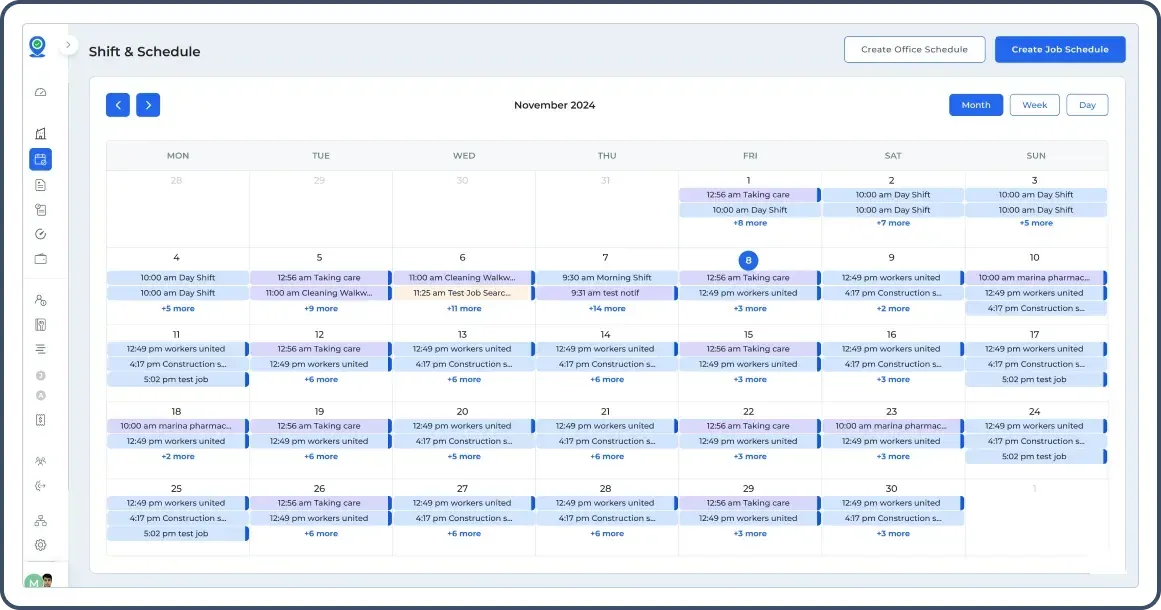Open the clock time-tracking icon in sidebar
1161x610 pixels.
pos(40,233)
